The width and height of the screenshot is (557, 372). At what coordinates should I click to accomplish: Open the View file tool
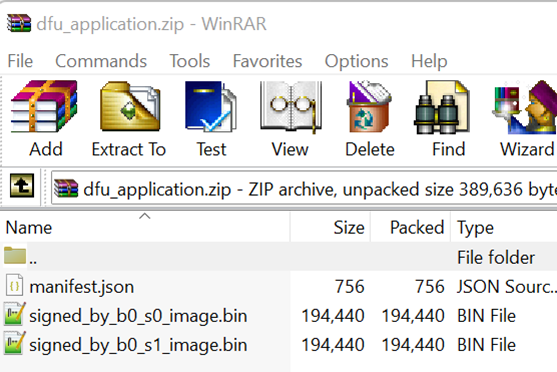[x=290, y=118]
